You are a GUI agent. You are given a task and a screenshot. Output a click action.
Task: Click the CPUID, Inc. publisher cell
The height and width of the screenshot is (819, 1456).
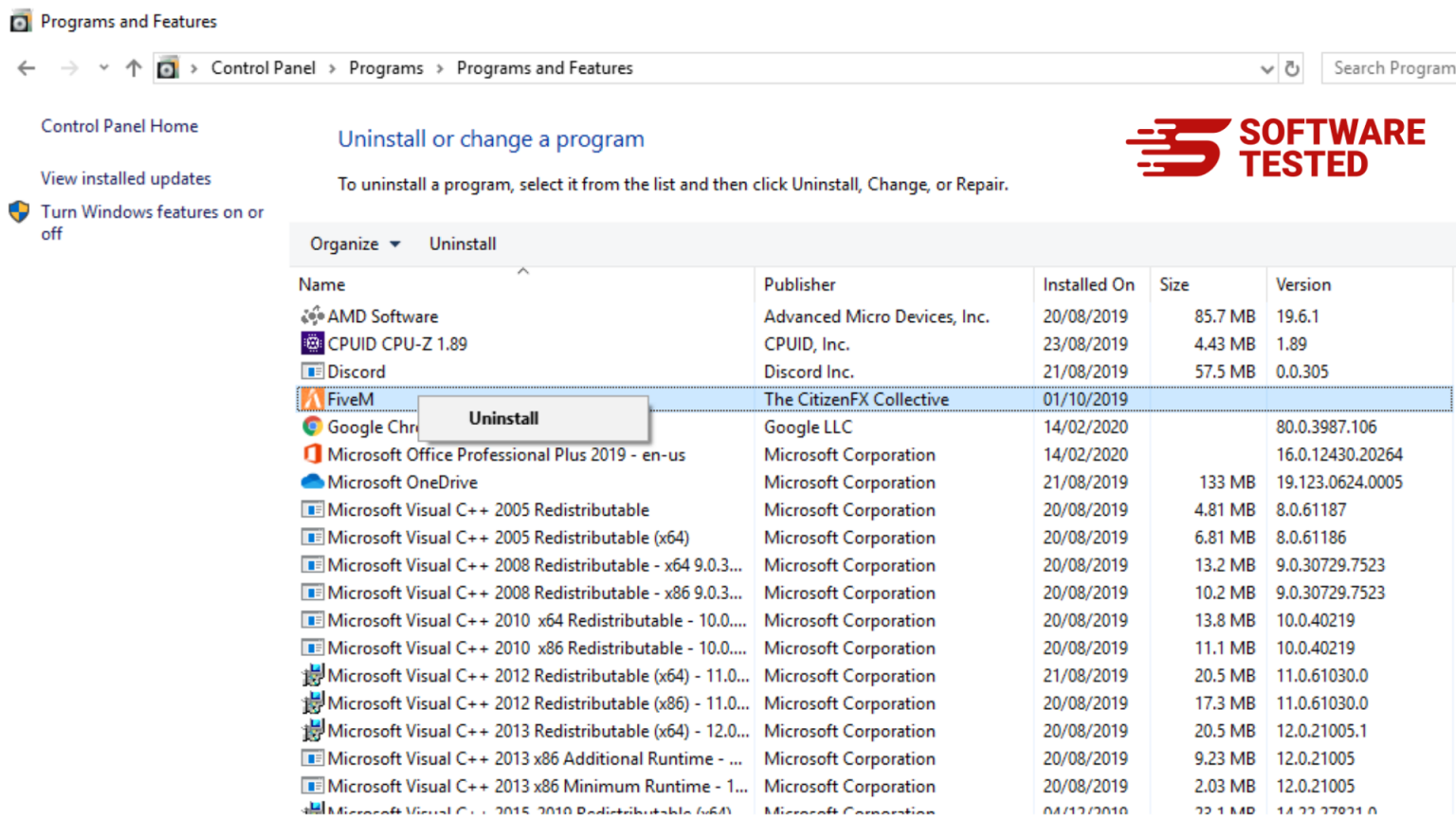pyautogui.click(x=807, y=343)
